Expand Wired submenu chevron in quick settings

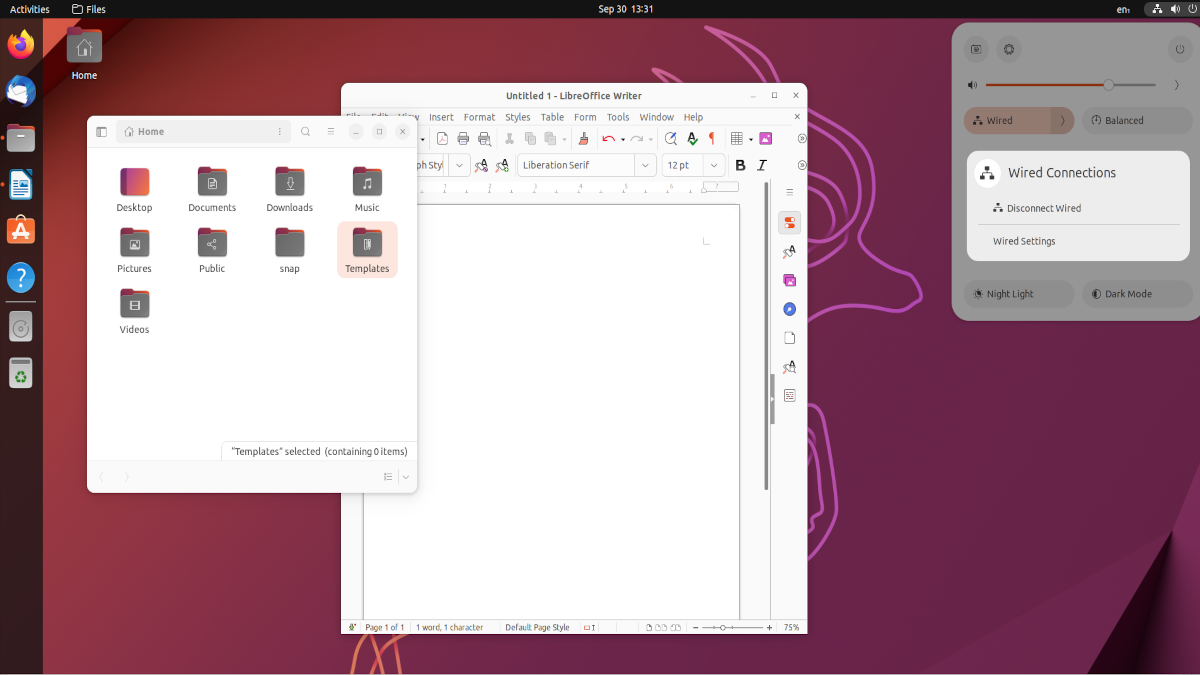pos(1062,120)
